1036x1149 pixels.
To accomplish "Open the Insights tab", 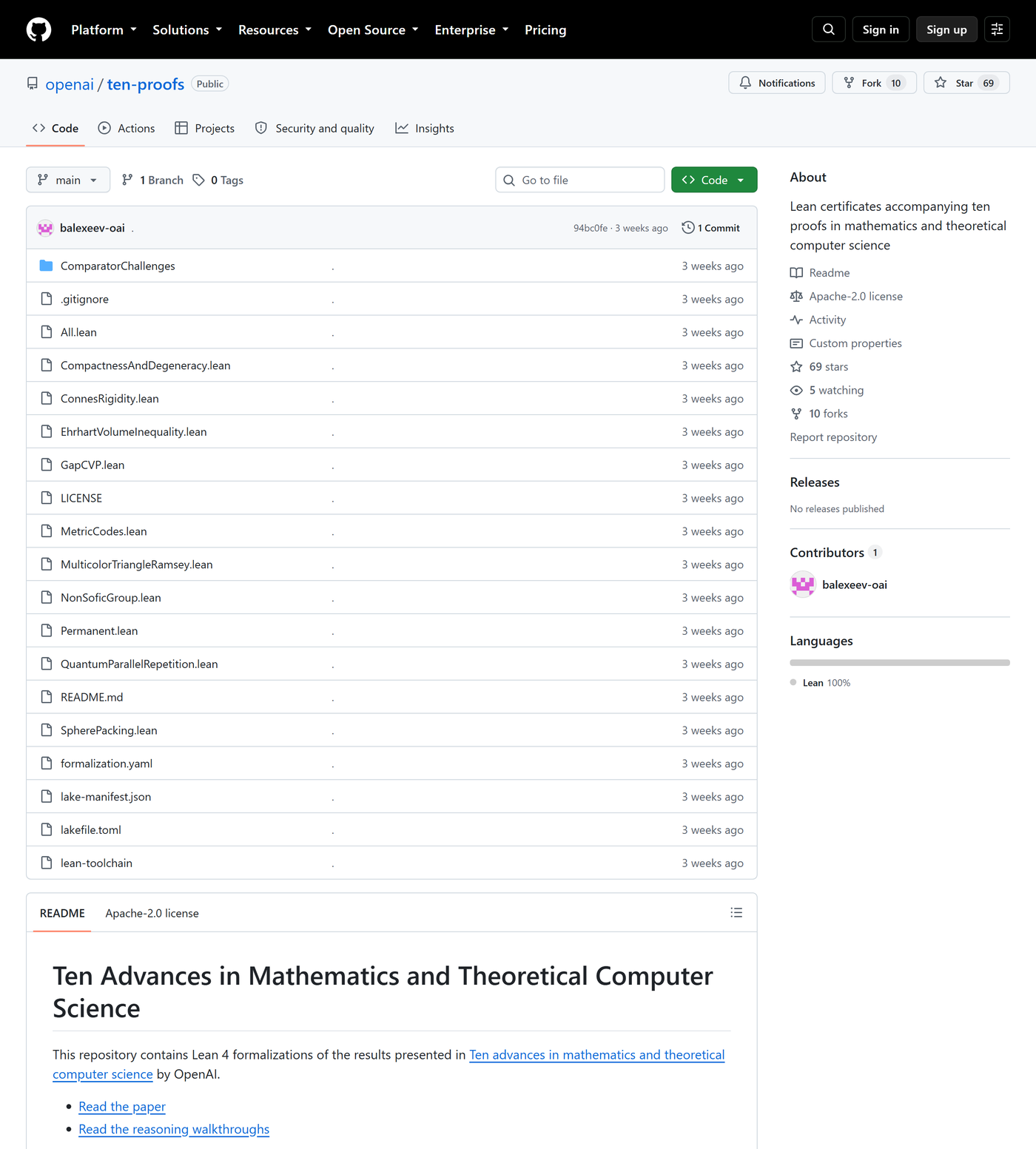I will point(425,128).
